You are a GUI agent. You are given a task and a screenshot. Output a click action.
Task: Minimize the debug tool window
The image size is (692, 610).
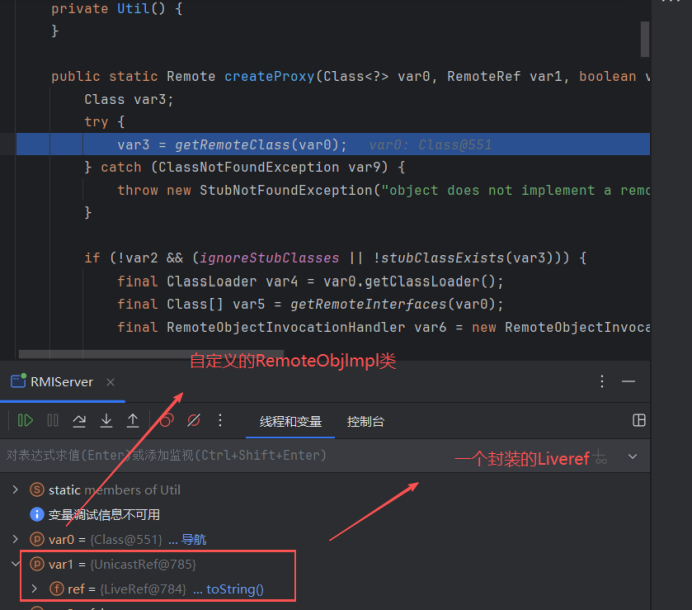(629, 382)
